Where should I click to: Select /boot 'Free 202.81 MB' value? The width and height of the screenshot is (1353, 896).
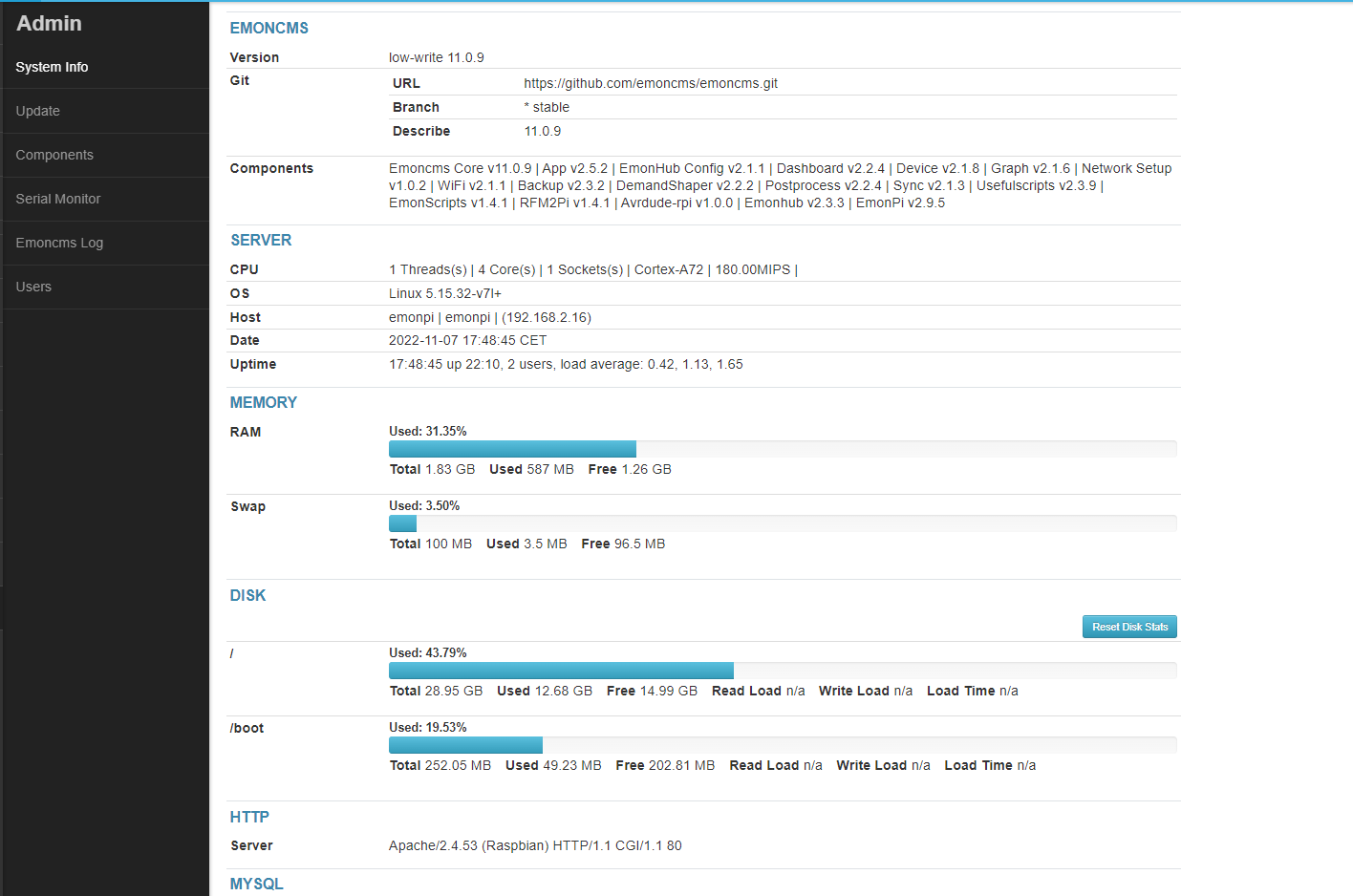pyautogui.click(x=665, y=765)
